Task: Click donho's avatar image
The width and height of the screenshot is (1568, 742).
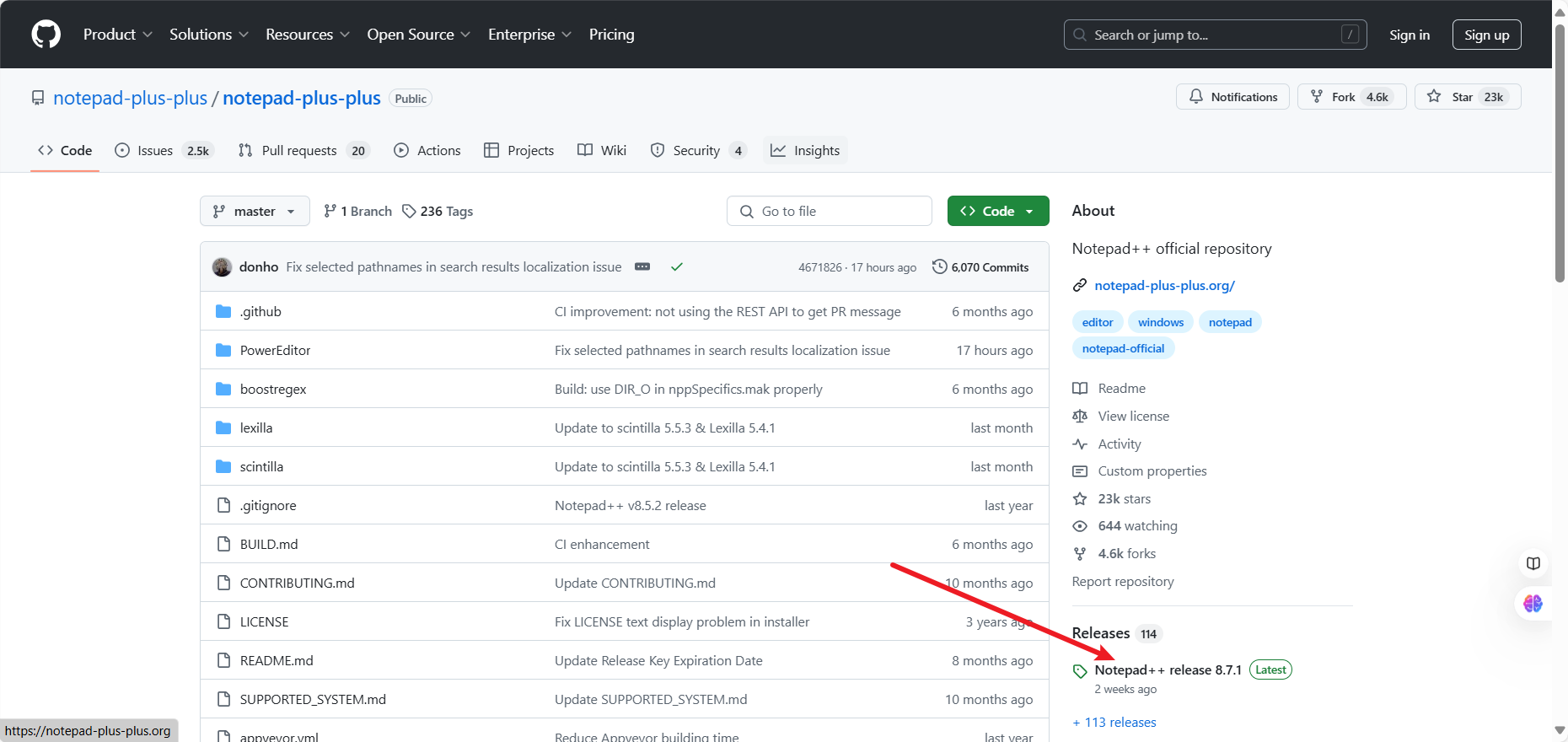Action: point(222,266)
